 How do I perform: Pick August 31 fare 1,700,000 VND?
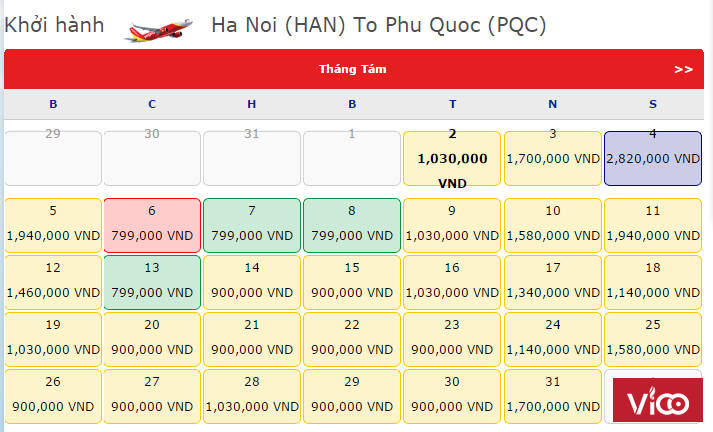click(553, 397)
